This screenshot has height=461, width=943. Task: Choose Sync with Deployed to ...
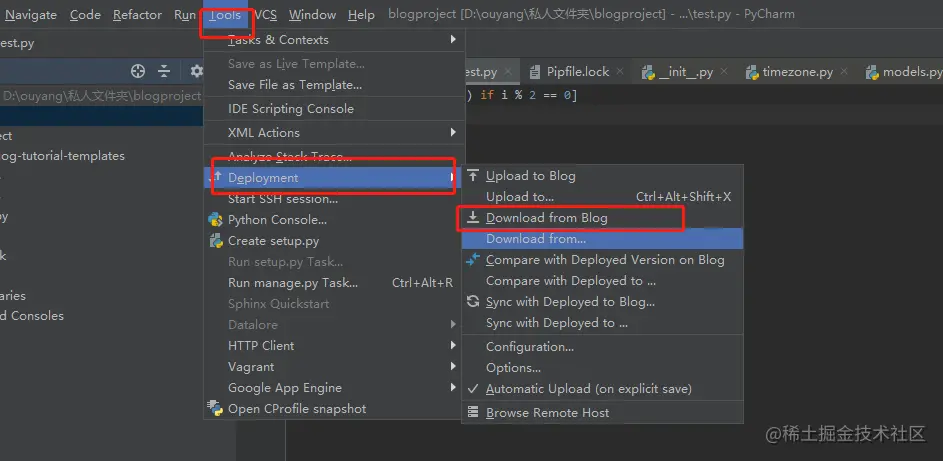(602, 323)
